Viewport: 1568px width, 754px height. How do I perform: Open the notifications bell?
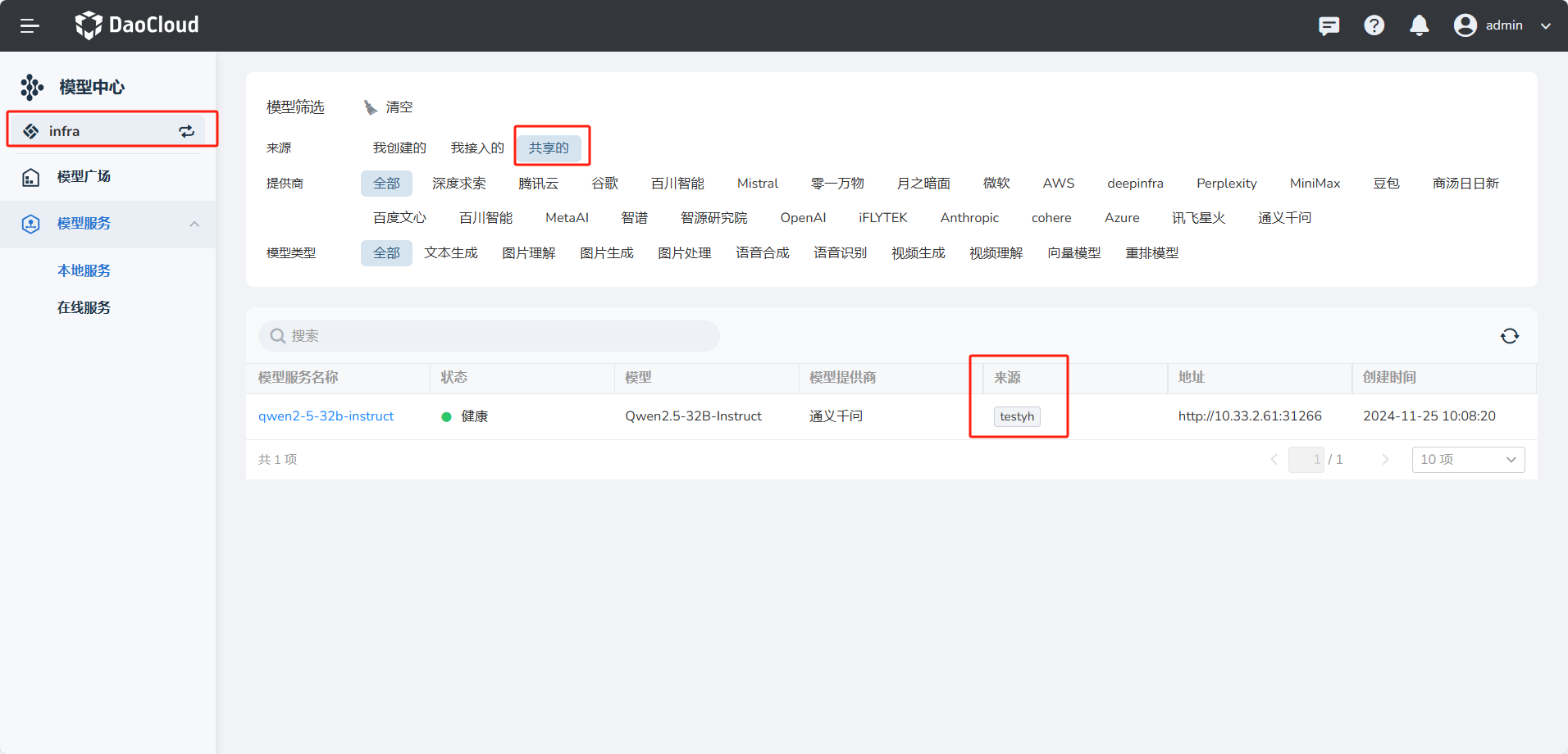click(x=1420, y=25)
